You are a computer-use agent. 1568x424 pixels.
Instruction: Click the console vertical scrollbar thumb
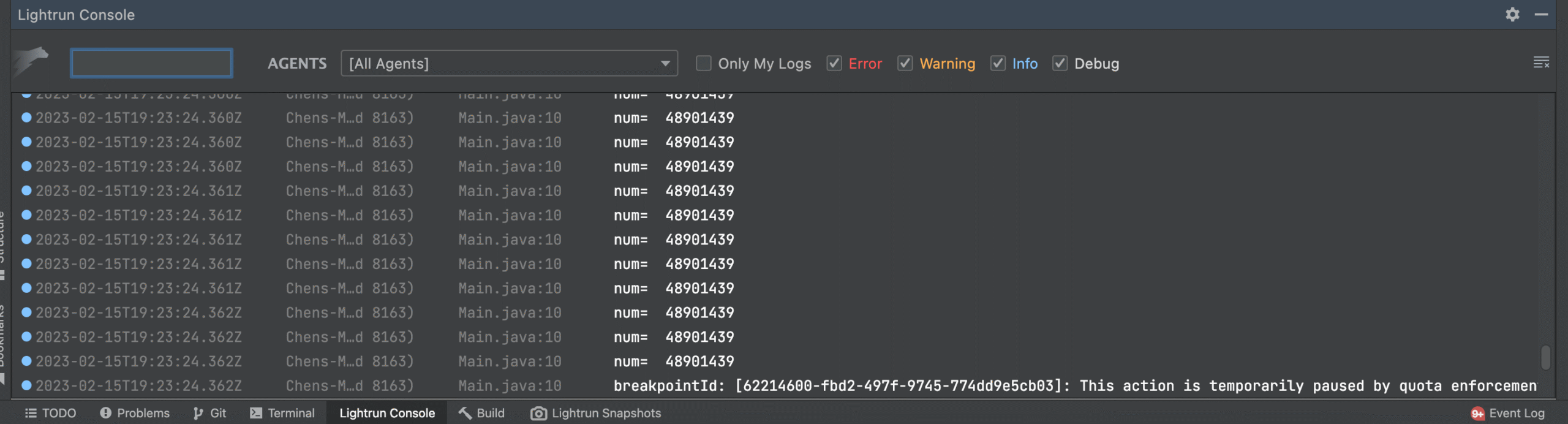click(x=1545, y=358)
